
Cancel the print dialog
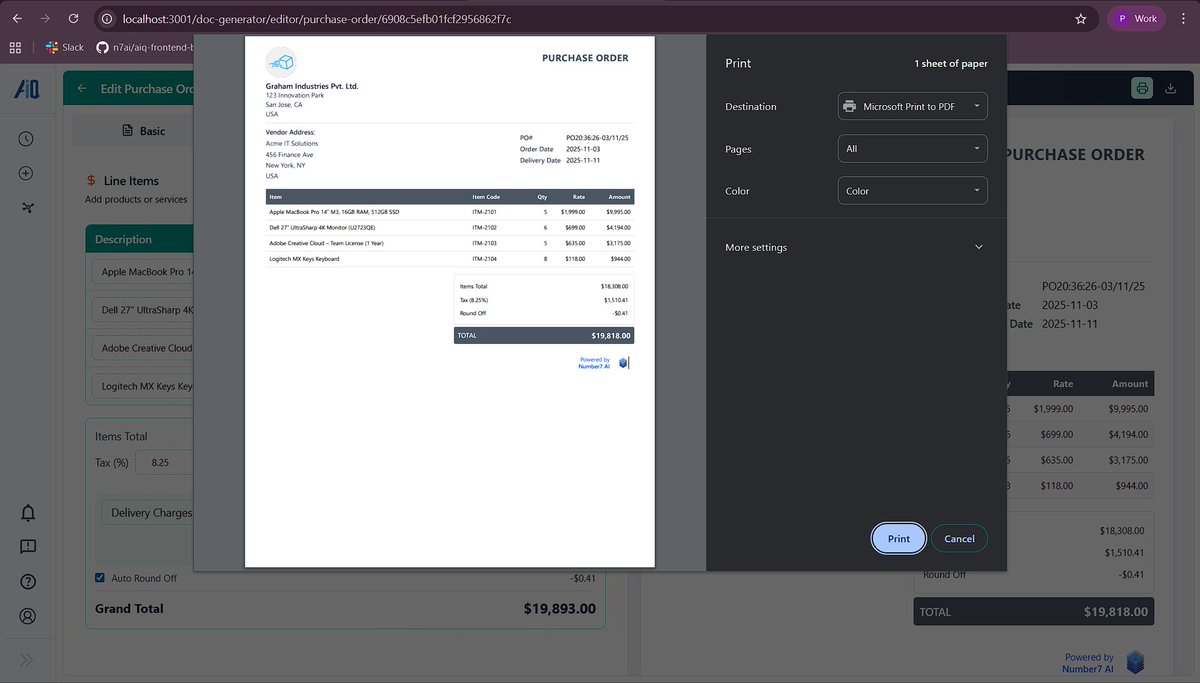coord(959,538)
